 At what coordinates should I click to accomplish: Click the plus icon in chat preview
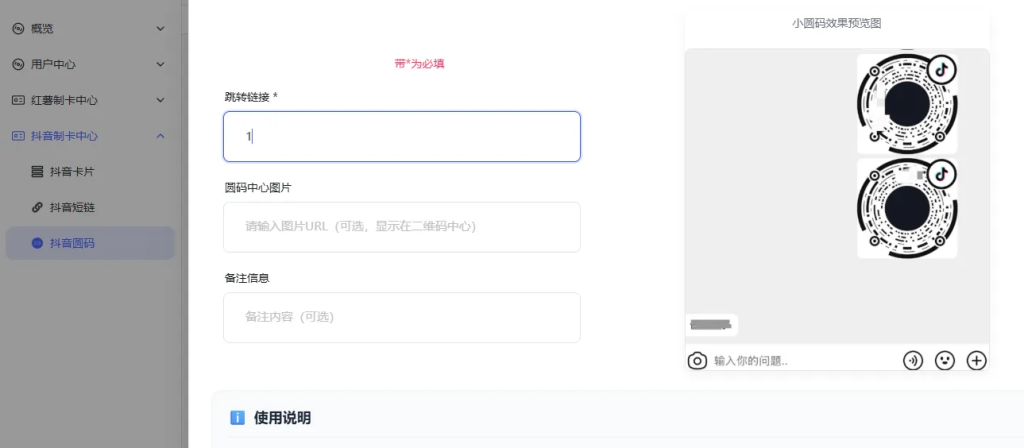click(976, 360)
